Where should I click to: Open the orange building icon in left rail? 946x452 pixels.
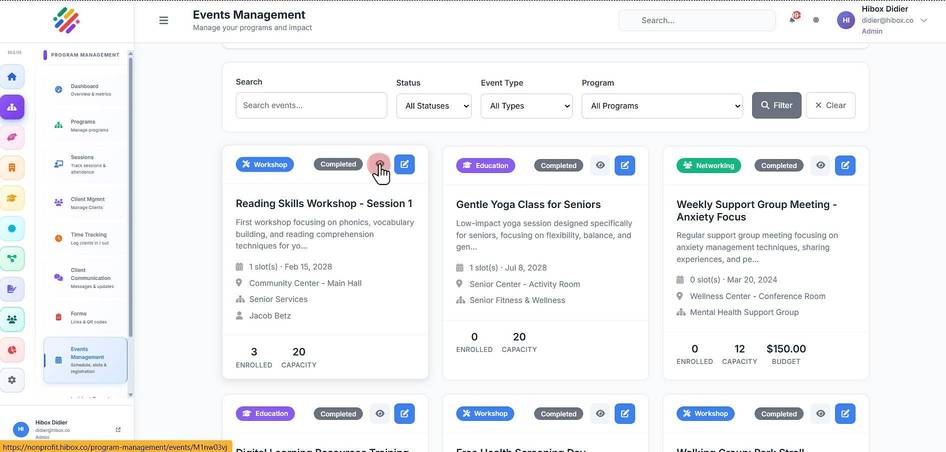tap(12, 168)
